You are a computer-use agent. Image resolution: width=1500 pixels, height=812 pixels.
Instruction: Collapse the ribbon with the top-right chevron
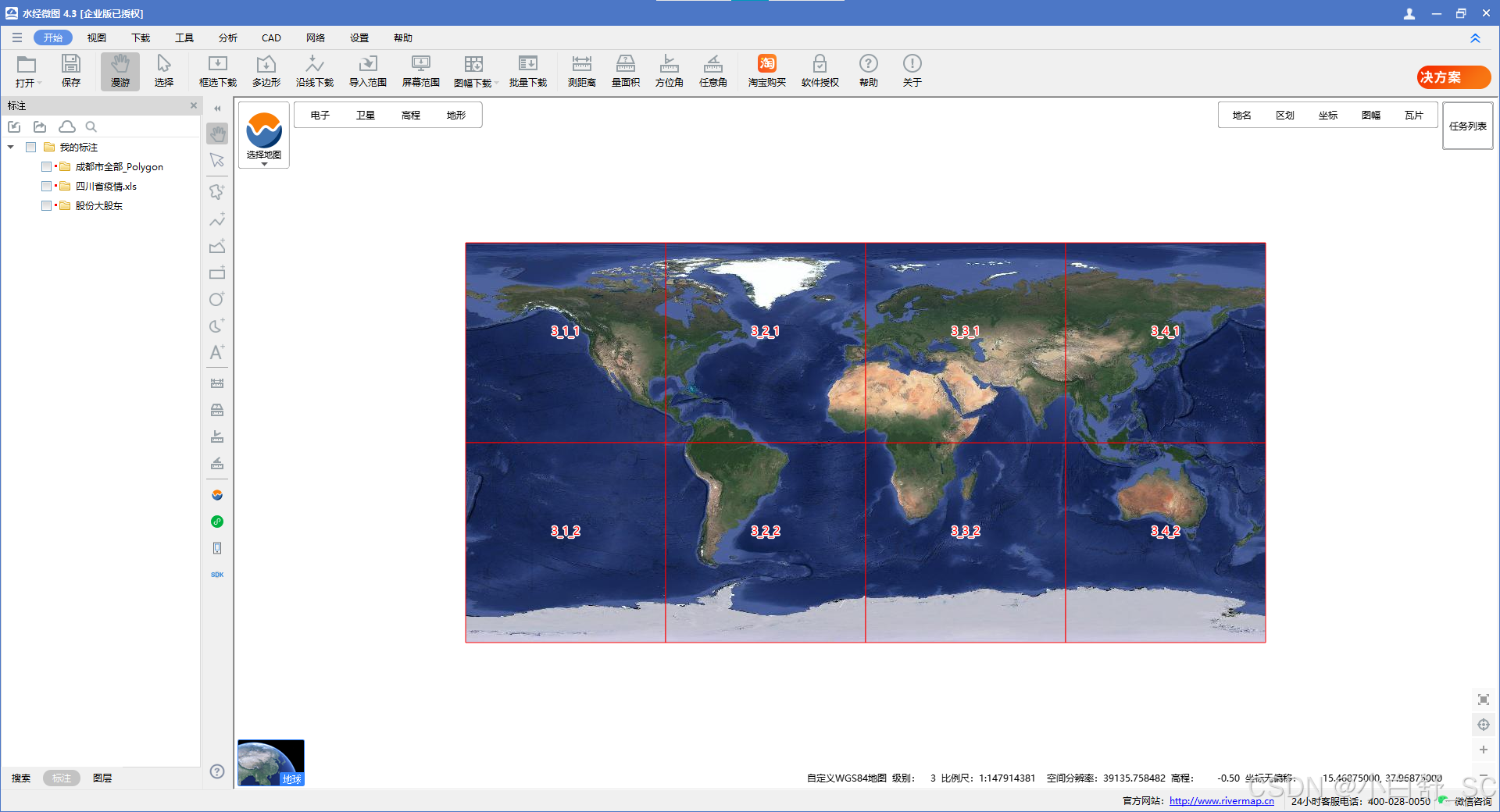(x=1475, y=38)
